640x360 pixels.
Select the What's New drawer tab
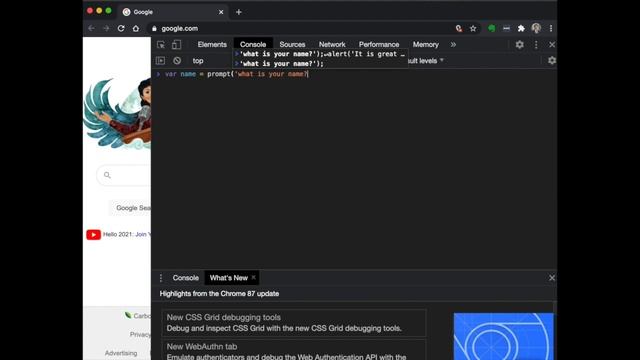click(229, 278)
